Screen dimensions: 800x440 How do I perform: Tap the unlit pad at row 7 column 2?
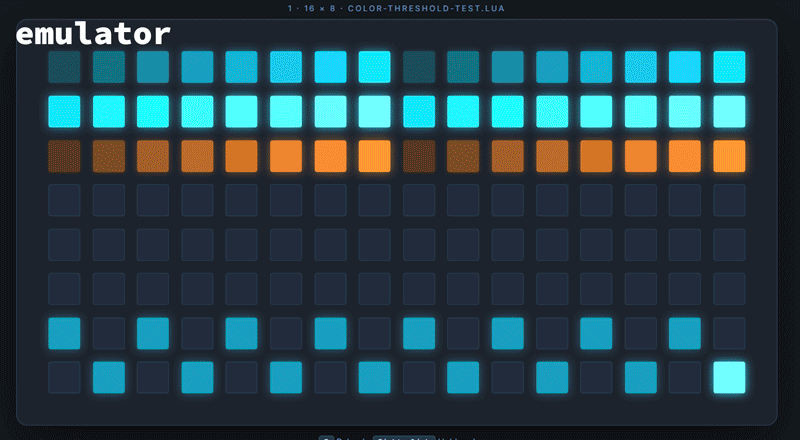(x=109, y=333)
